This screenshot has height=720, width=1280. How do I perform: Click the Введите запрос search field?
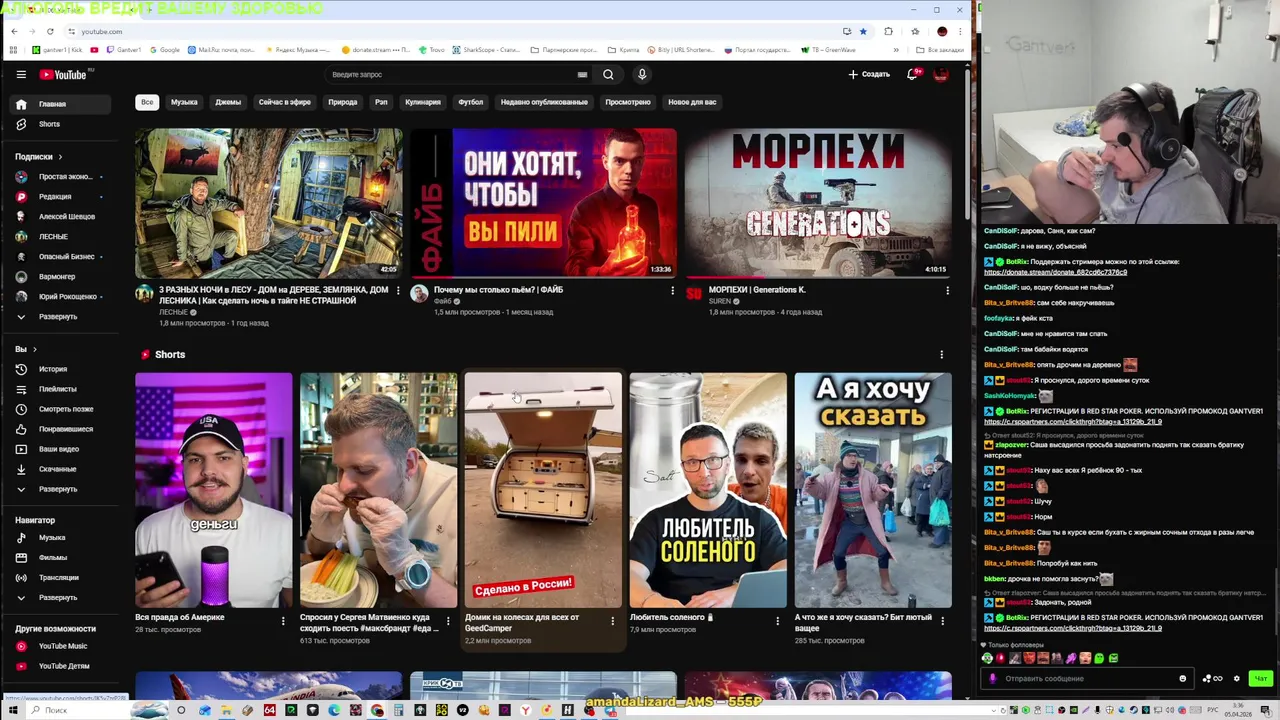(460, 74)
